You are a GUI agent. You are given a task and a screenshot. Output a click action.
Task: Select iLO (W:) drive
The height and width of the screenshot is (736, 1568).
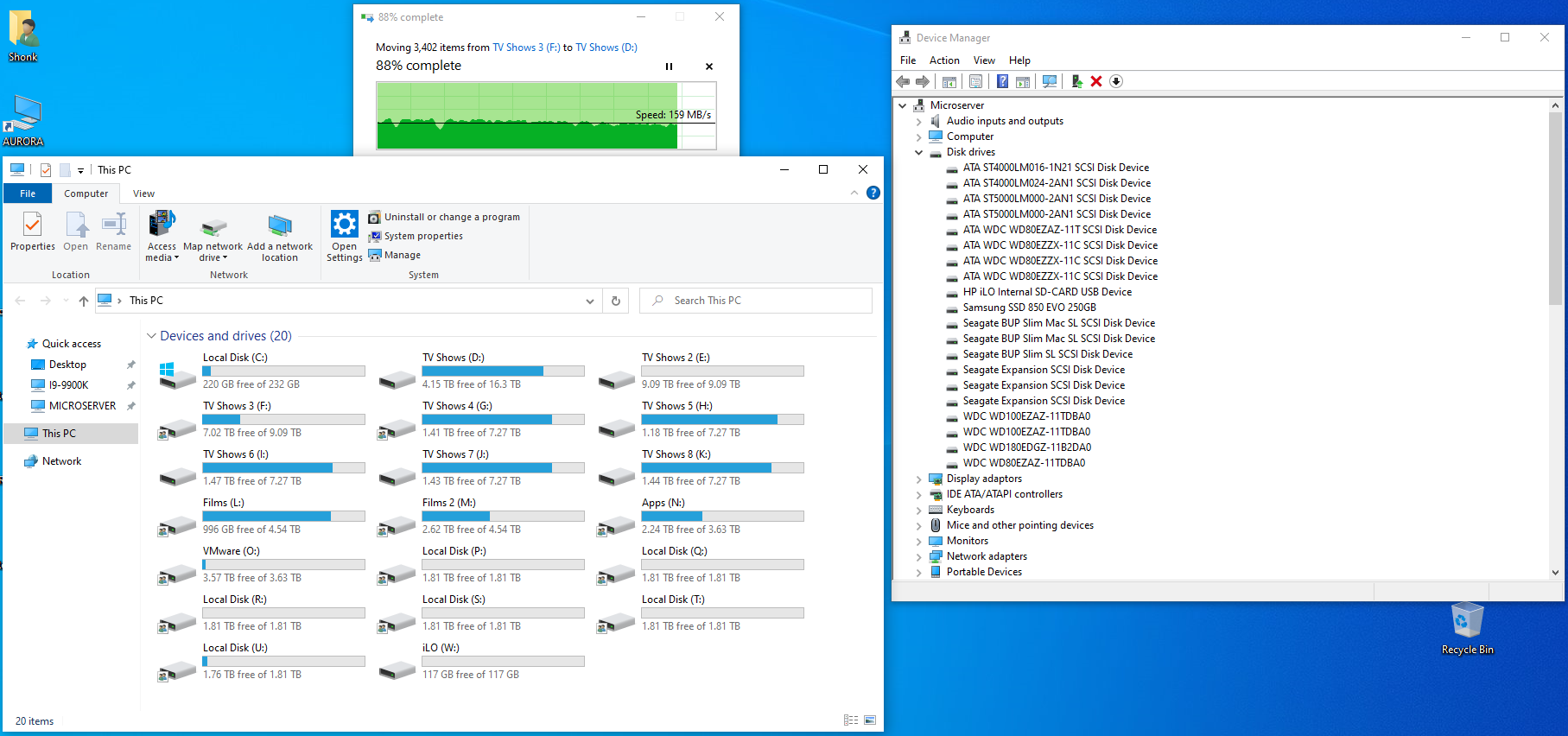pos(481,662)
